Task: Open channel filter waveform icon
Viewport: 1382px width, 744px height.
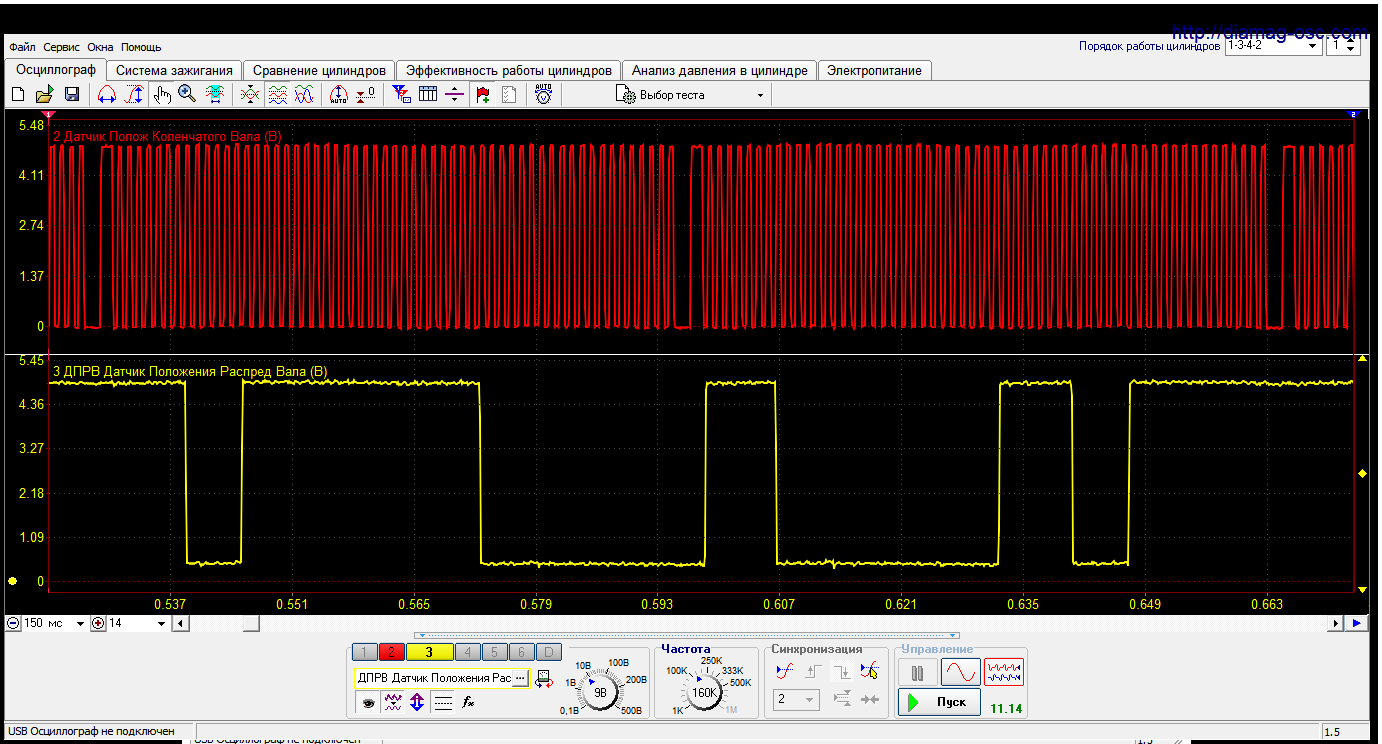Action: pyautogui.click(x=393, y=703)
